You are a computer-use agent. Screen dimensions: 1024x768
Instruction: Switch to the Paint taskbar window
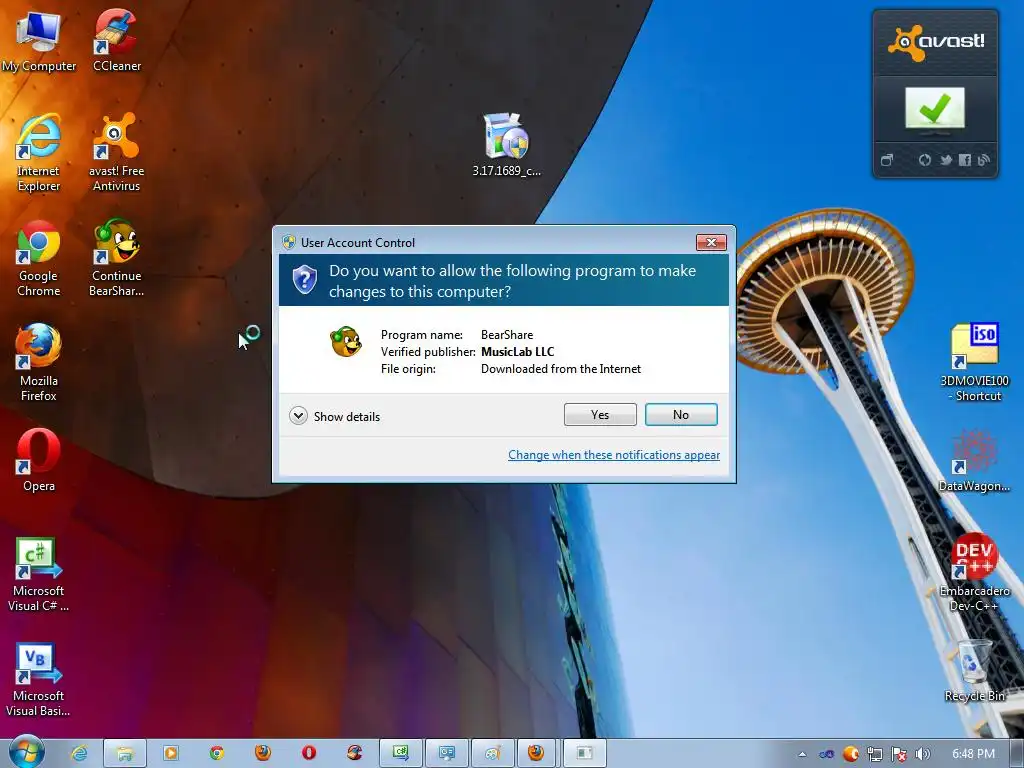click(492, 753)
